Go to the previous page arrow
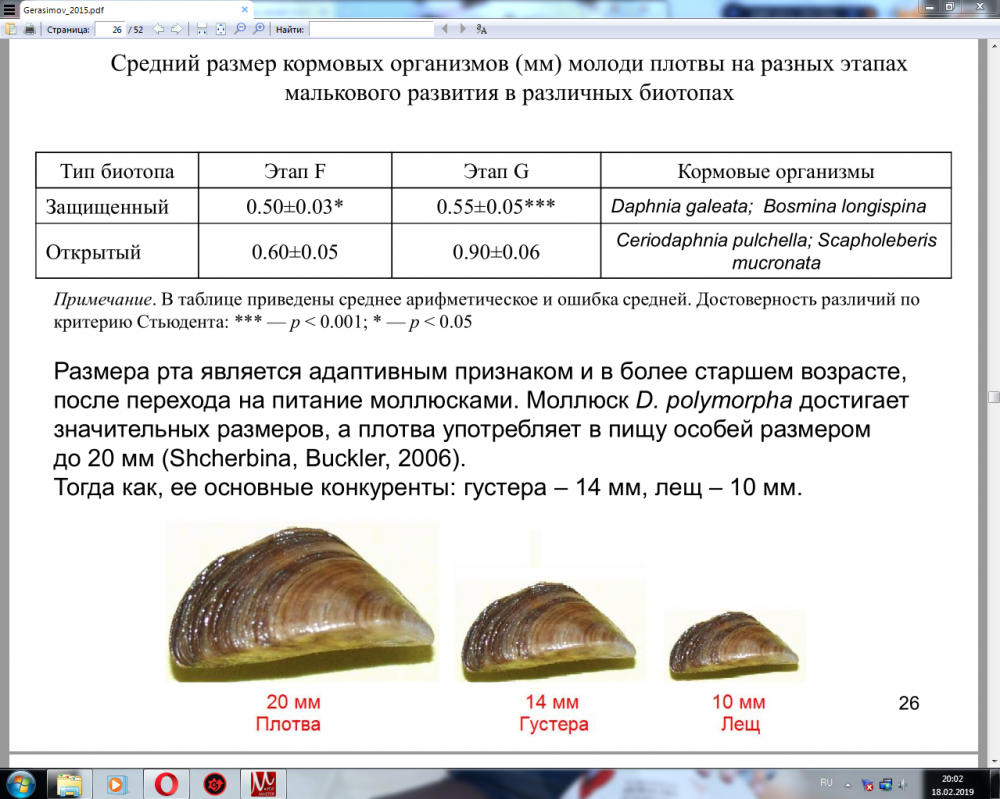1000x799 pixels. tap(159, 29)
